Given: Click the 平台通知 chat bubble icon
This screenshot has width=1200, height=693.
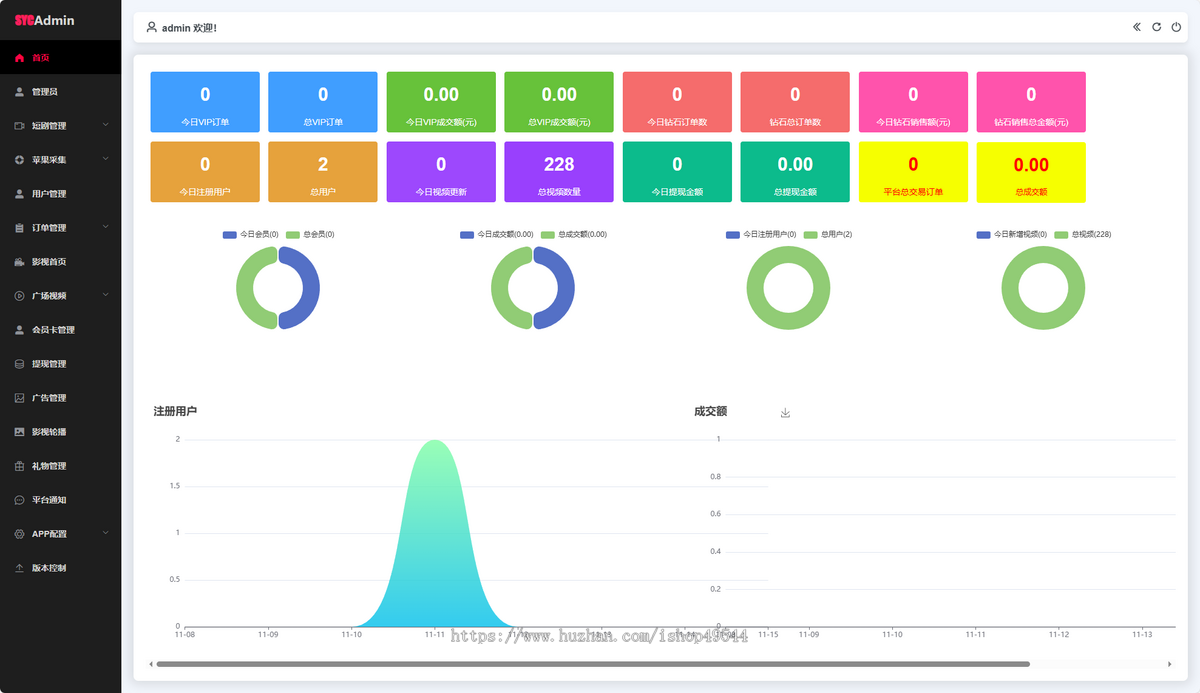Looking at the screenshot, I should pyautogui.click(x=19, y=500).
